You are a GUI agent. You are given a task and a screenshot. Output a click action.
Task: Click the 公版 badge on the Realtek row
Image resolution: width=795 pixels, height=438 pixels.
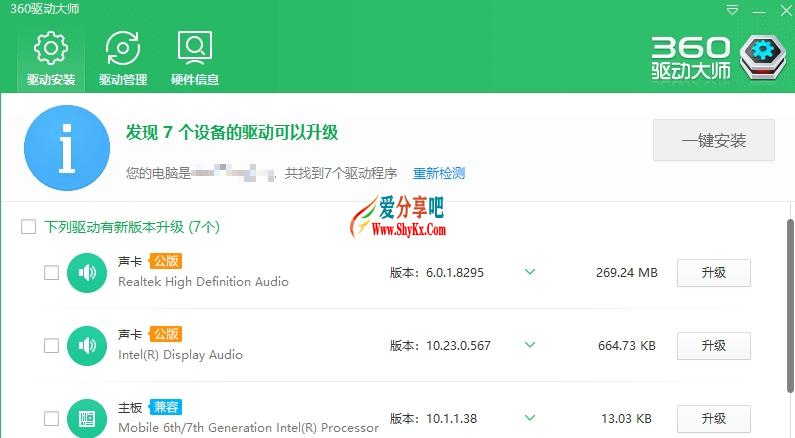click(166, 261)
